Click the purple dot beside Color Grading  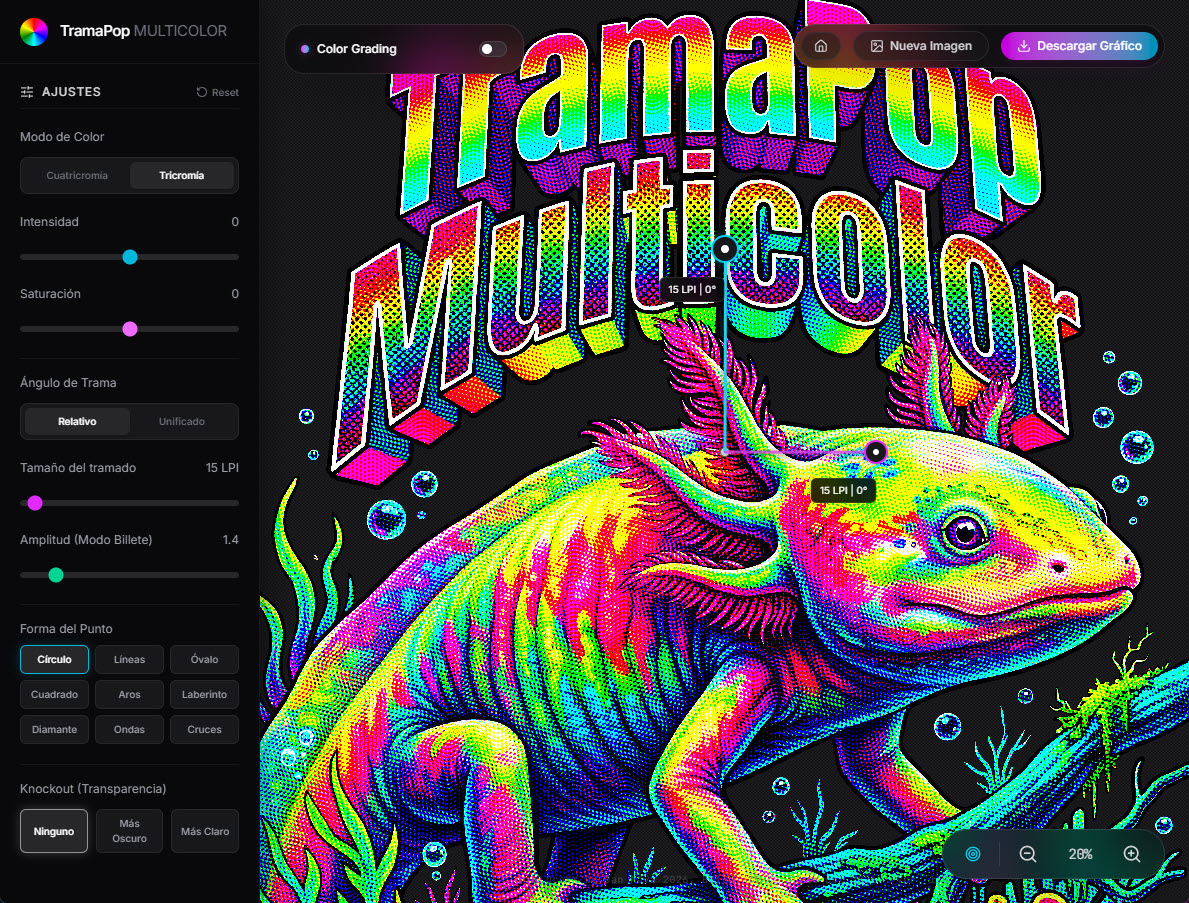coord(305,49)
